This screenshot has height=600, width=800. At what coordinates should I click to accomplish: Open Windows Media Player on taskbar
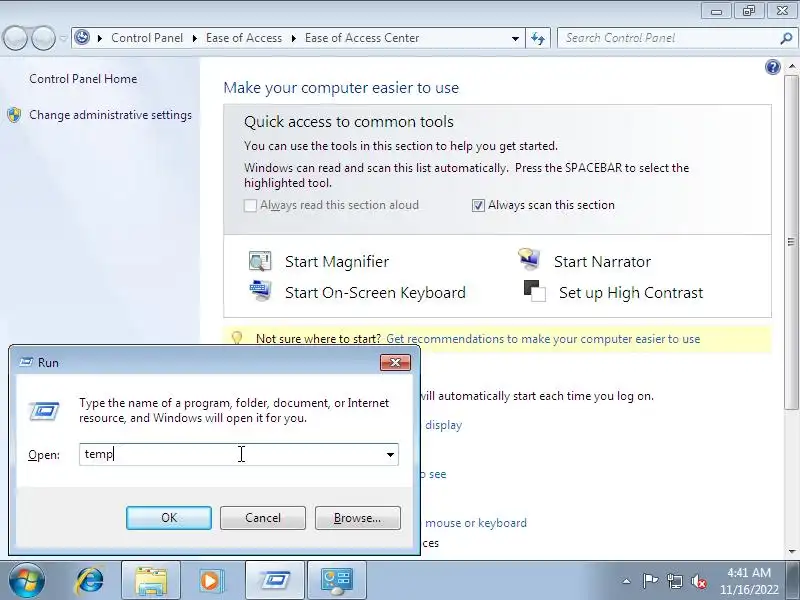pos(210,581)
